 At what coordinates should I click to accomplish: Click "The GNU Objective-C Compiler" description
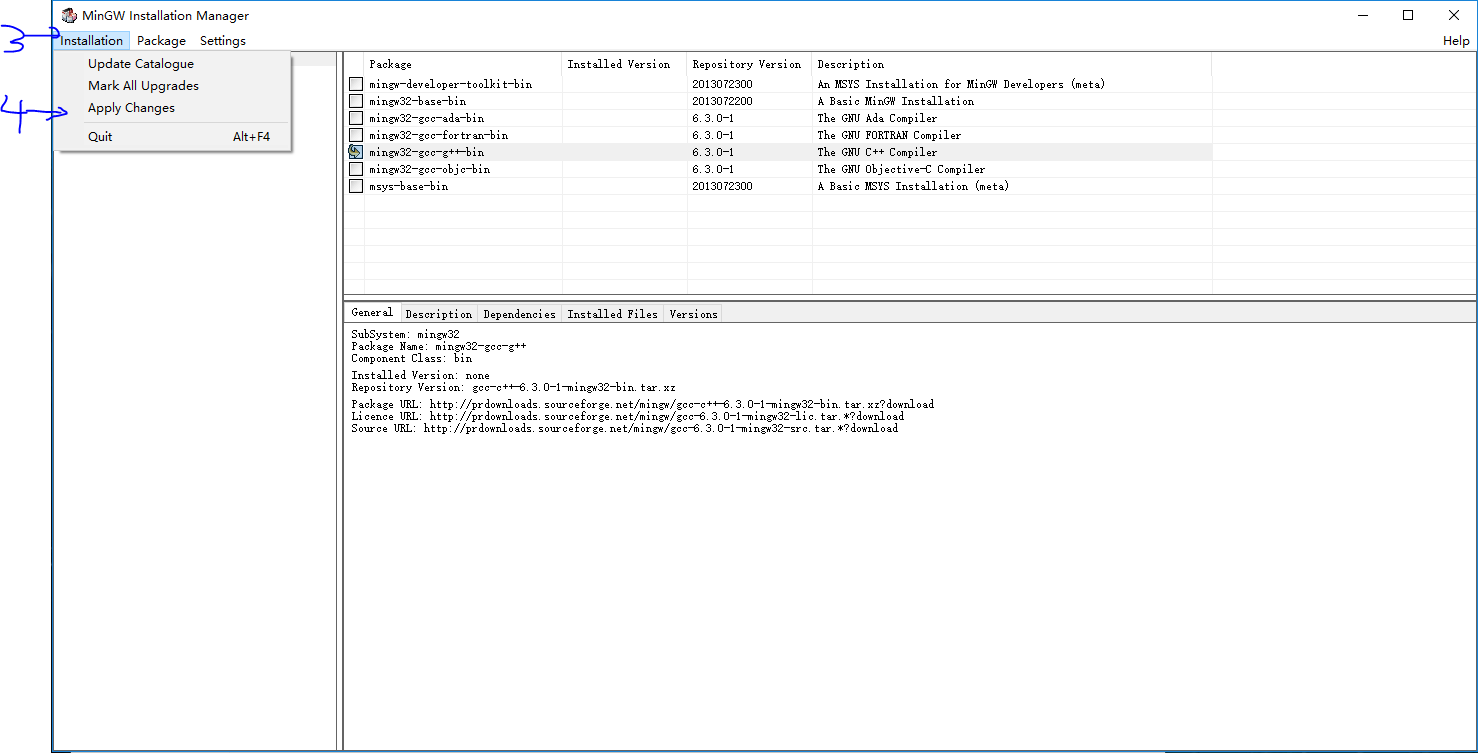(x=901, y=169)
